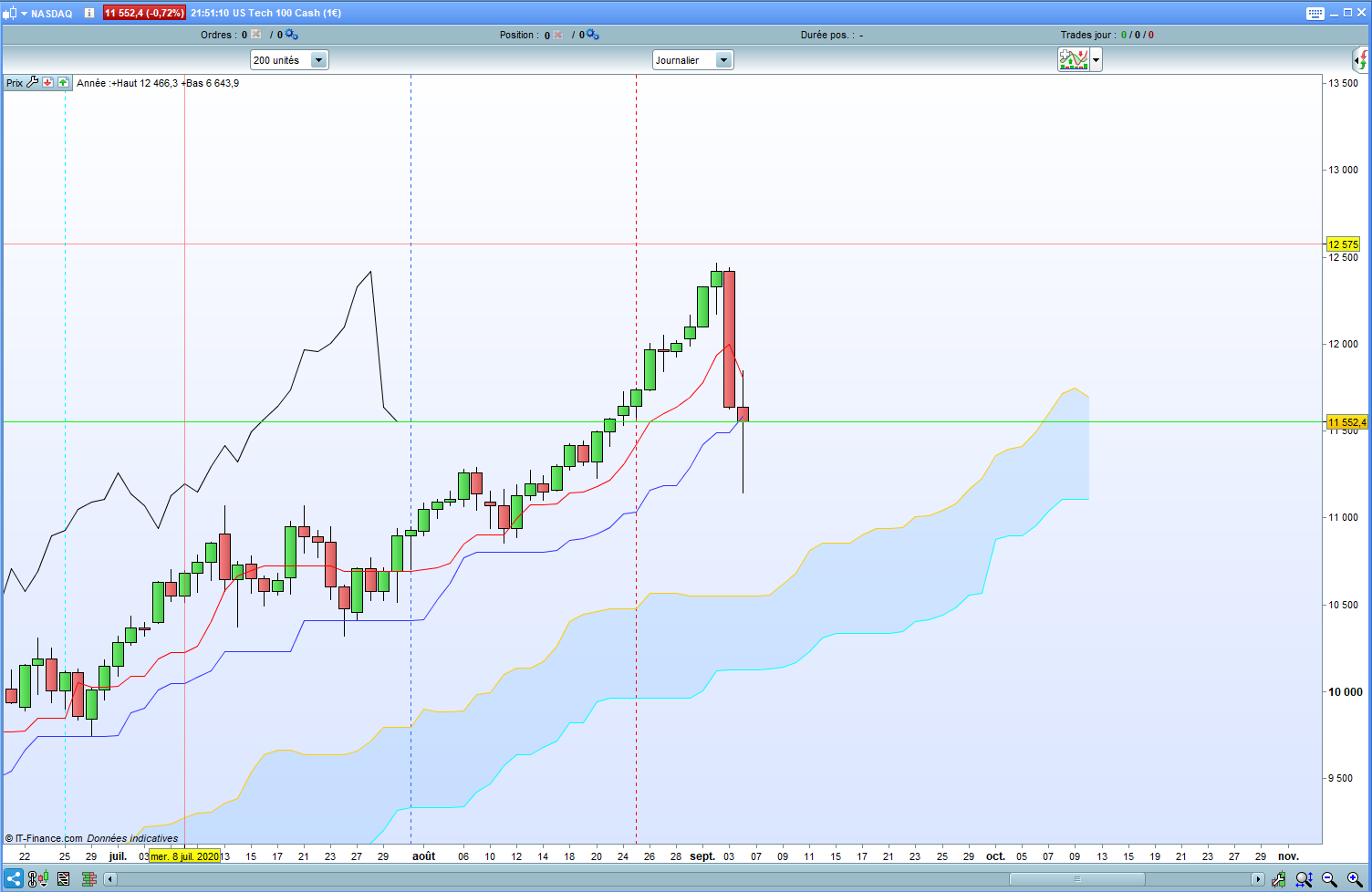Click the 13 500 price axis label
This screenshot has width=1372, height=892.
pyautogui.click(x=1343, y=83)
